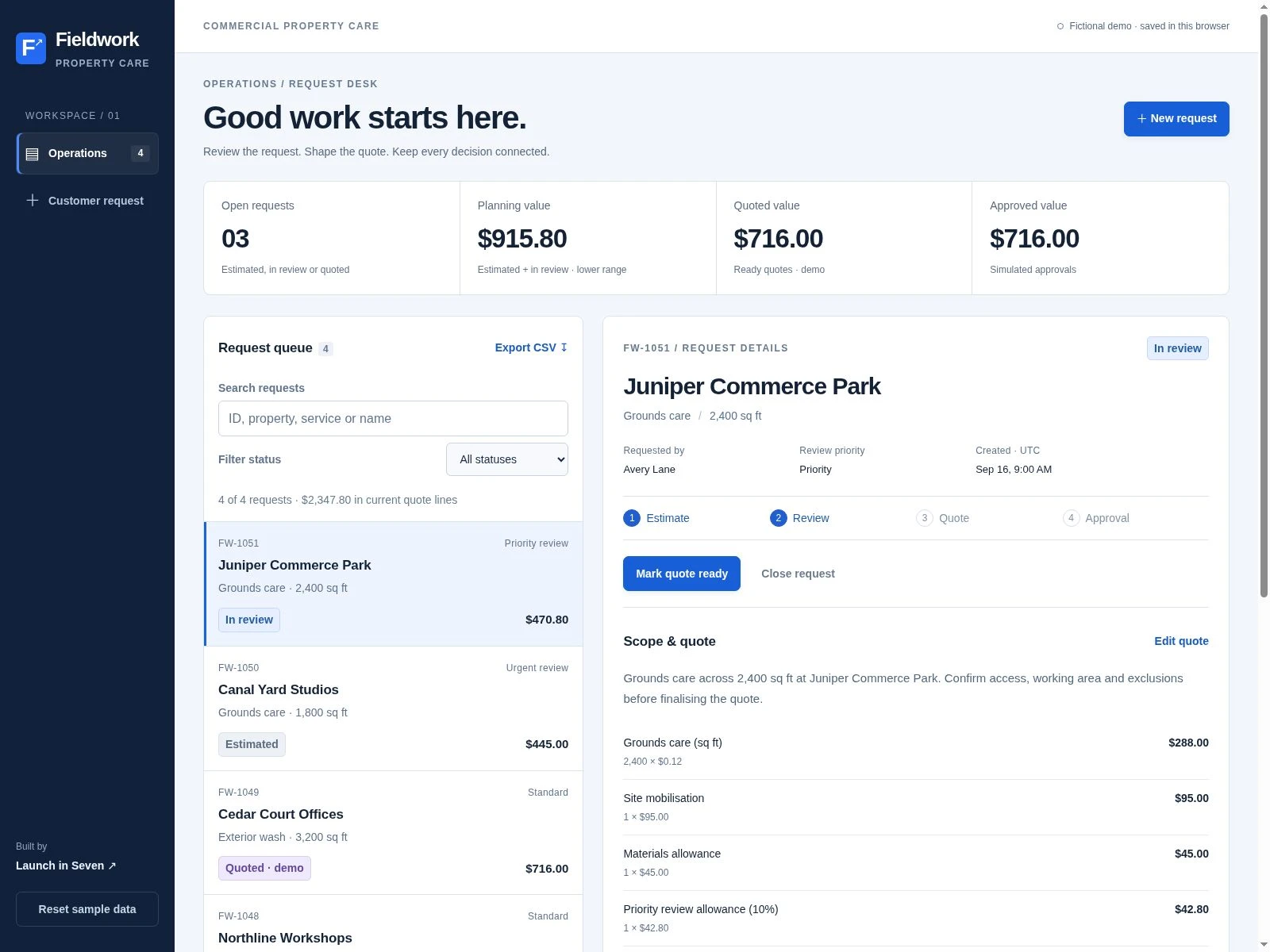Image resolution: width=1270 pixels, height=952 pixels.
Task: Click the Fieldwork logo icon
Action: [x=31, y=48]
